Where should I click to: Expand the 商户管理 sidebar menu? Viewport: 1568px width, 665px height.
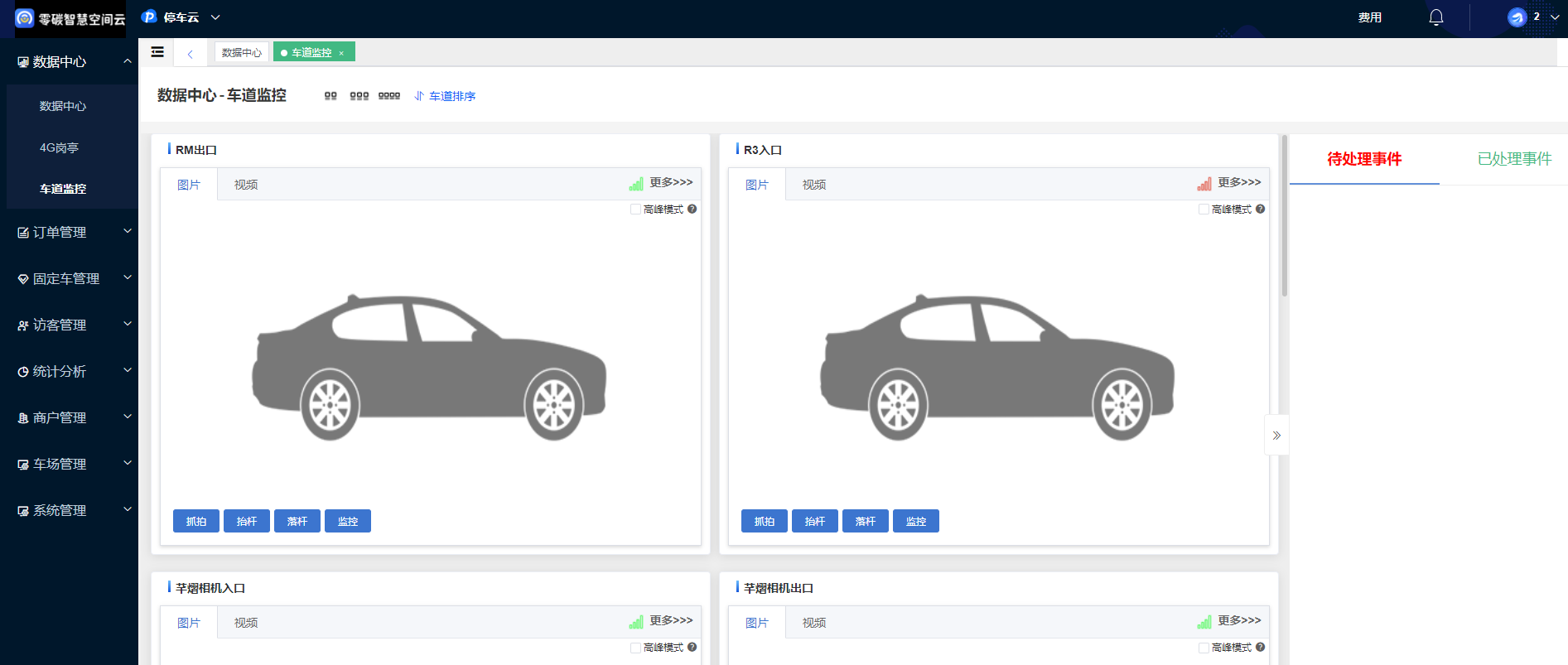[x=69, y=417]
